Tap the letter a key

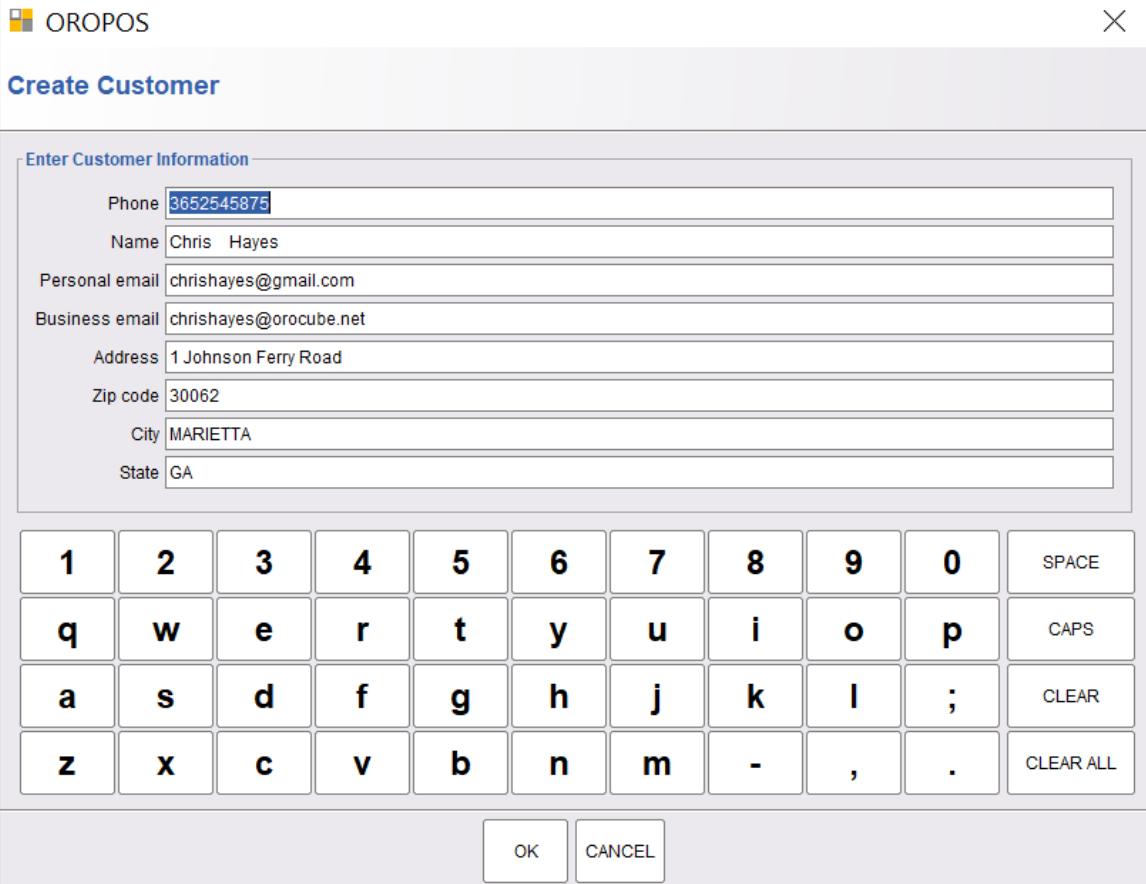pyautogui.click(x=67, y=696)
